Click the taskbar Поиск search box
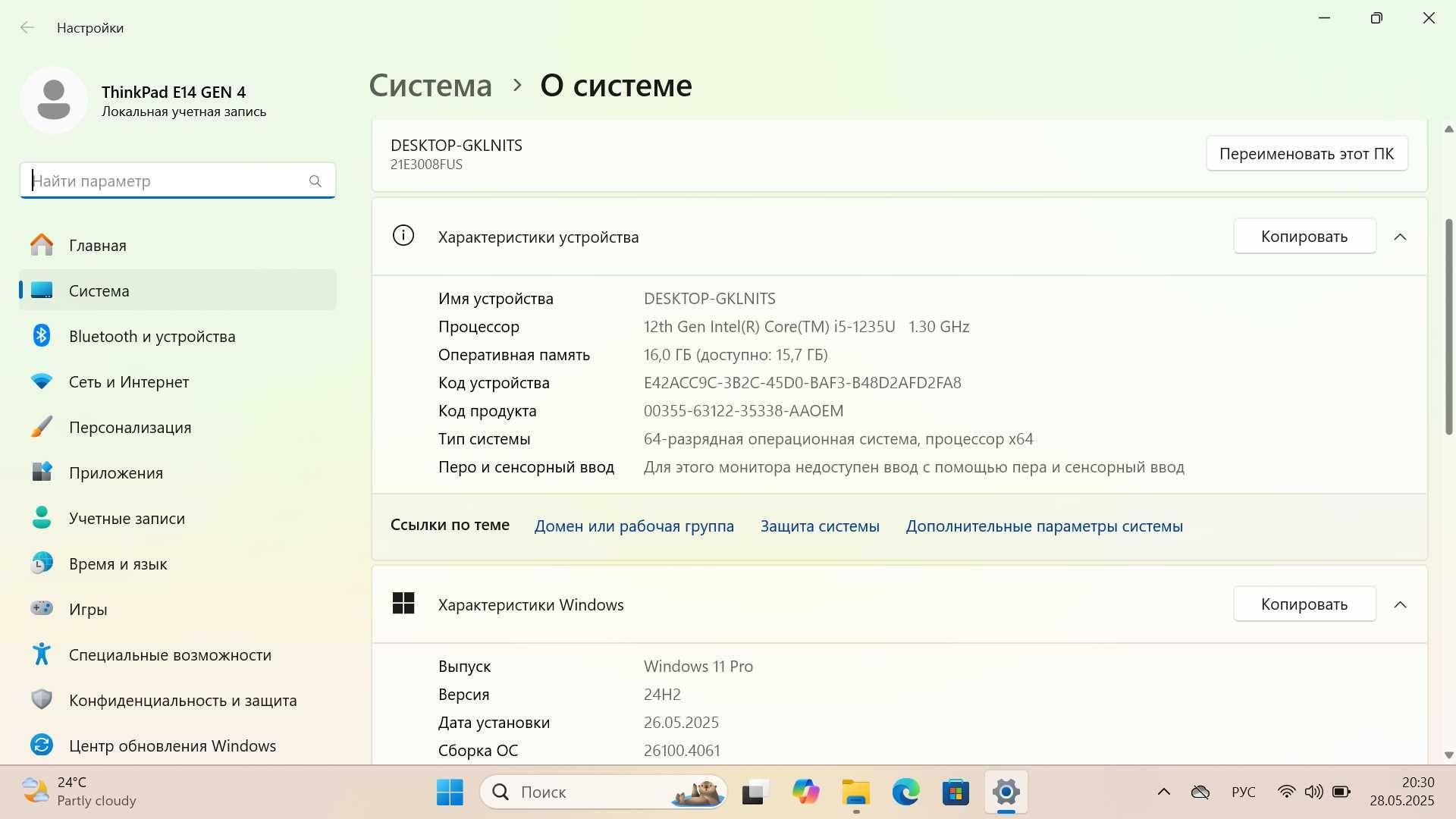Screen dimensions: 1456x819 604,792
